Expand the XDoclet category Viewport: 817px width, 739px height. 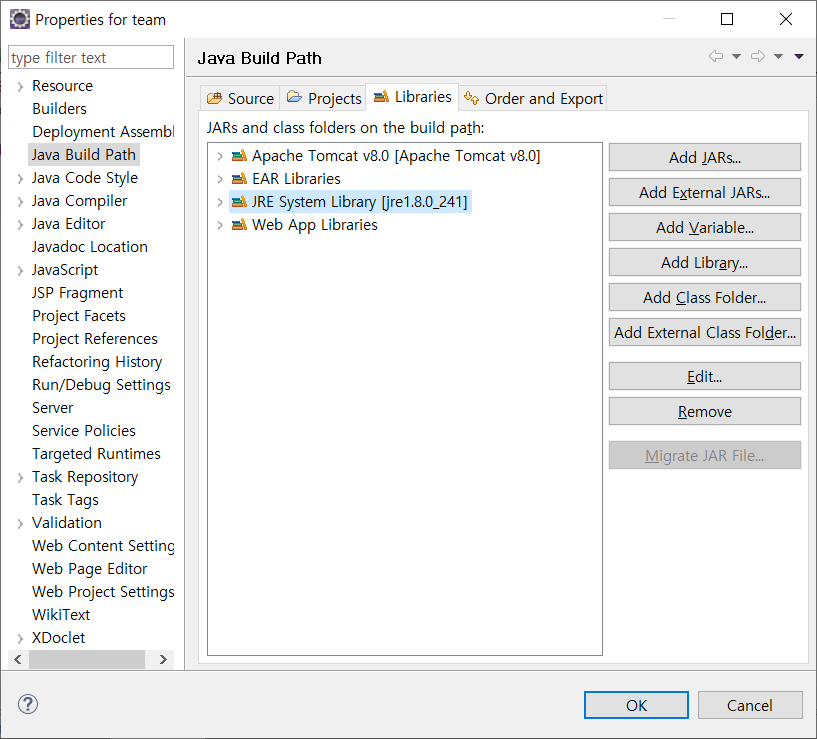point(20,638)
